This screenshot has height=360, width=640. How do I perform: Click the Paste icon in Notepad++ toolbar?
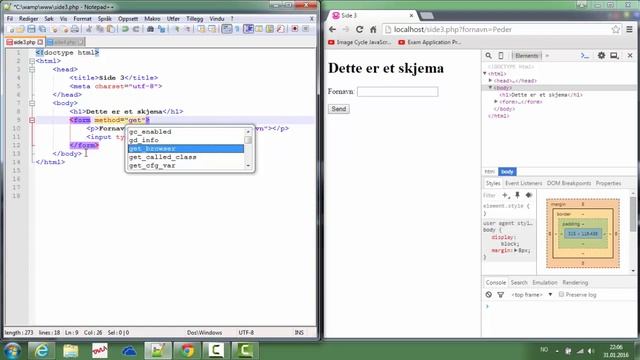coord(111,29)
